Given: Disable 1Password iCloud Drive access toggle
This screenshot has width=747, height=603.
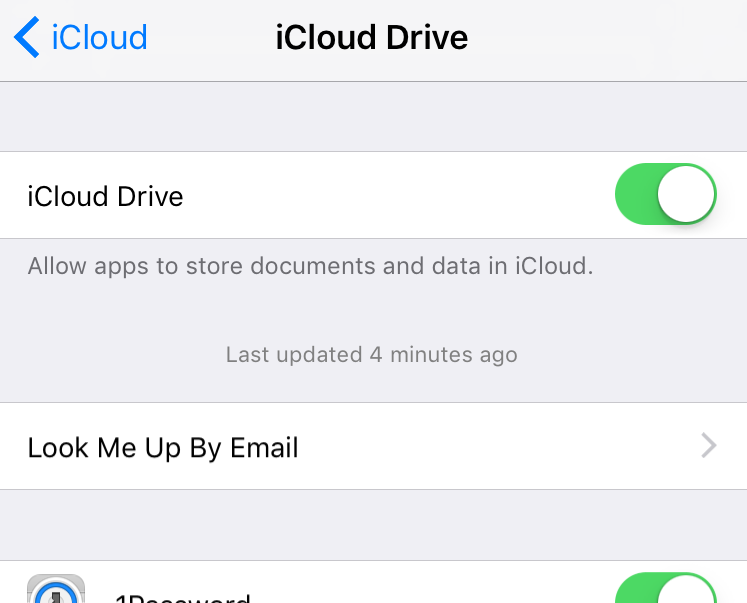Looking at the screenshot, I should point(666,588).
